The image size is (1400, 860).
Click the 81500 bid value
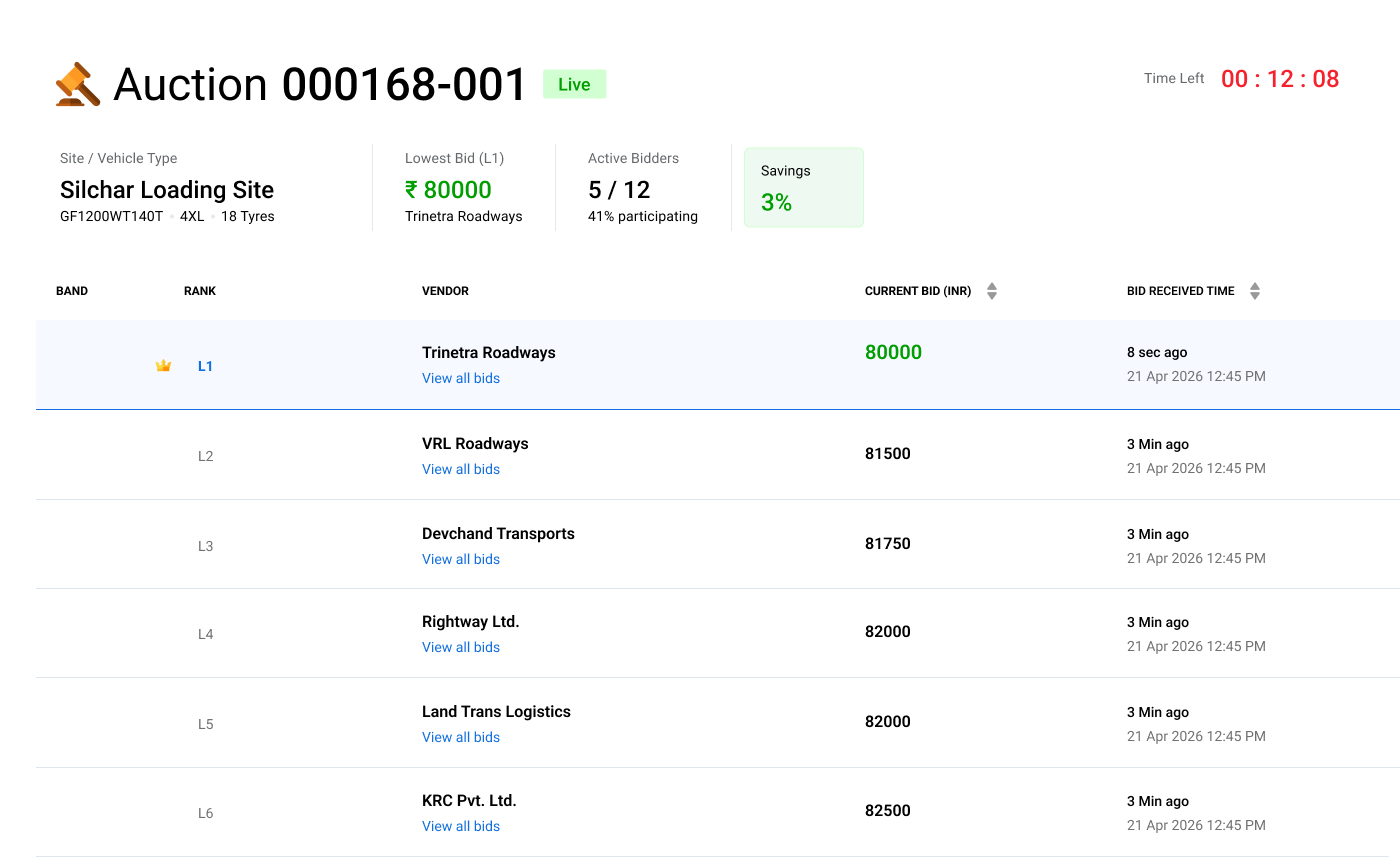(888, 453)
